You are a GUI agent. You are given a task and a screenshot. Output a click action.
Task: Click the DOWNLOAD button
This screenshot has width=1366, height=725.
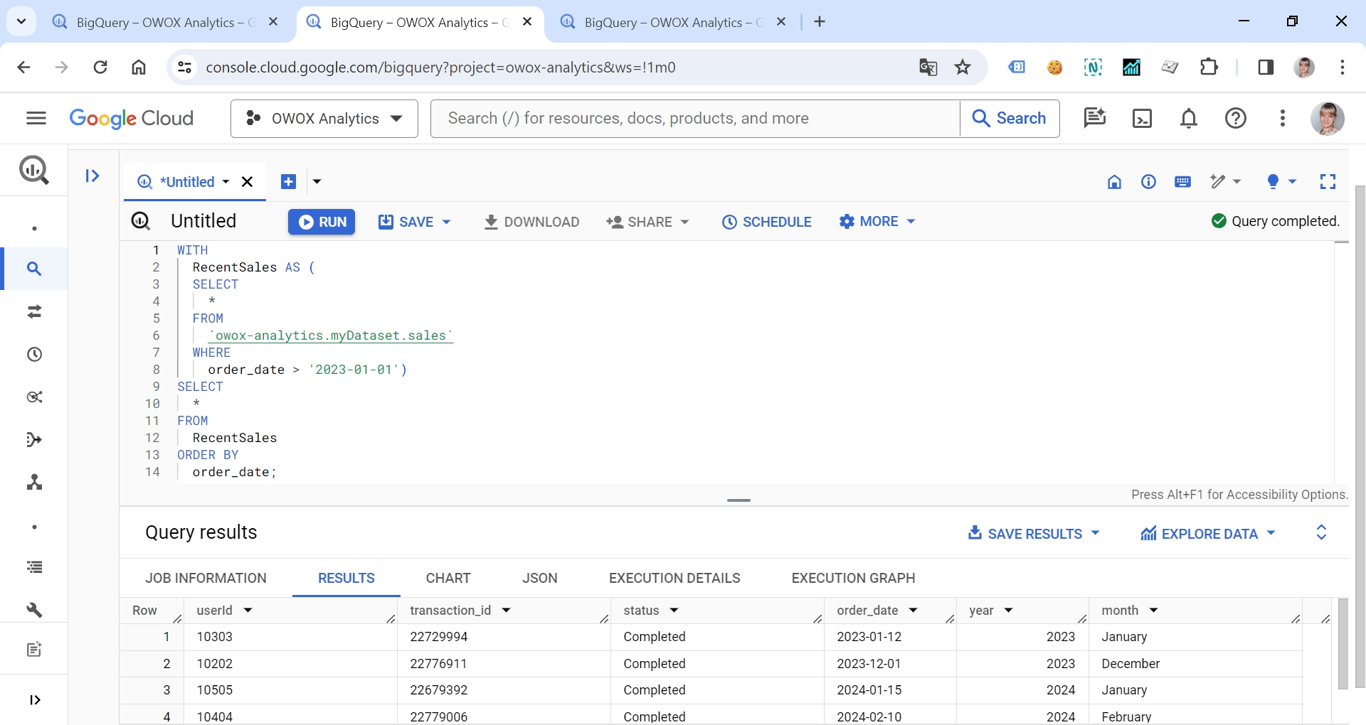point(531,222)
